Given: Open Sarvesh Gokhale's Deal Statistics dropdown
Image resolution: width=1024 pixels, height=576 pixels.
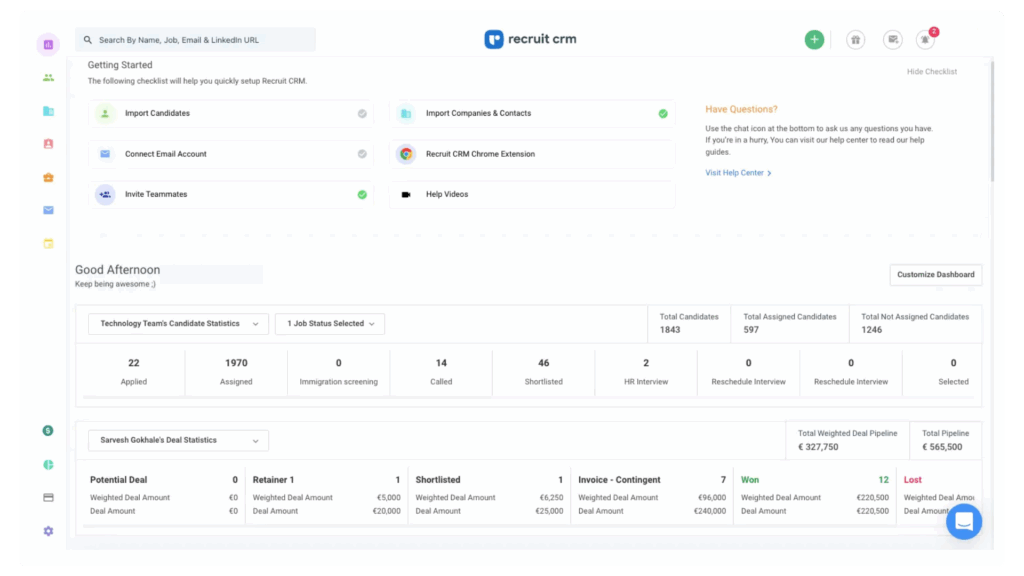Looking at the screenshot, I should (x=178, y=440).
